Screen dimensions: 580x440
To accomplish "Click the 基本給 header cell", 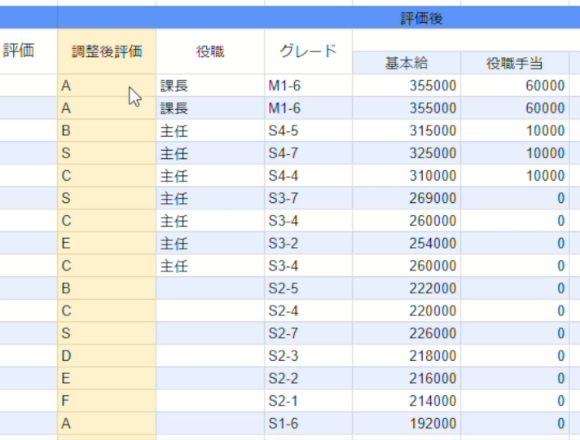I will tap(406, 63).
